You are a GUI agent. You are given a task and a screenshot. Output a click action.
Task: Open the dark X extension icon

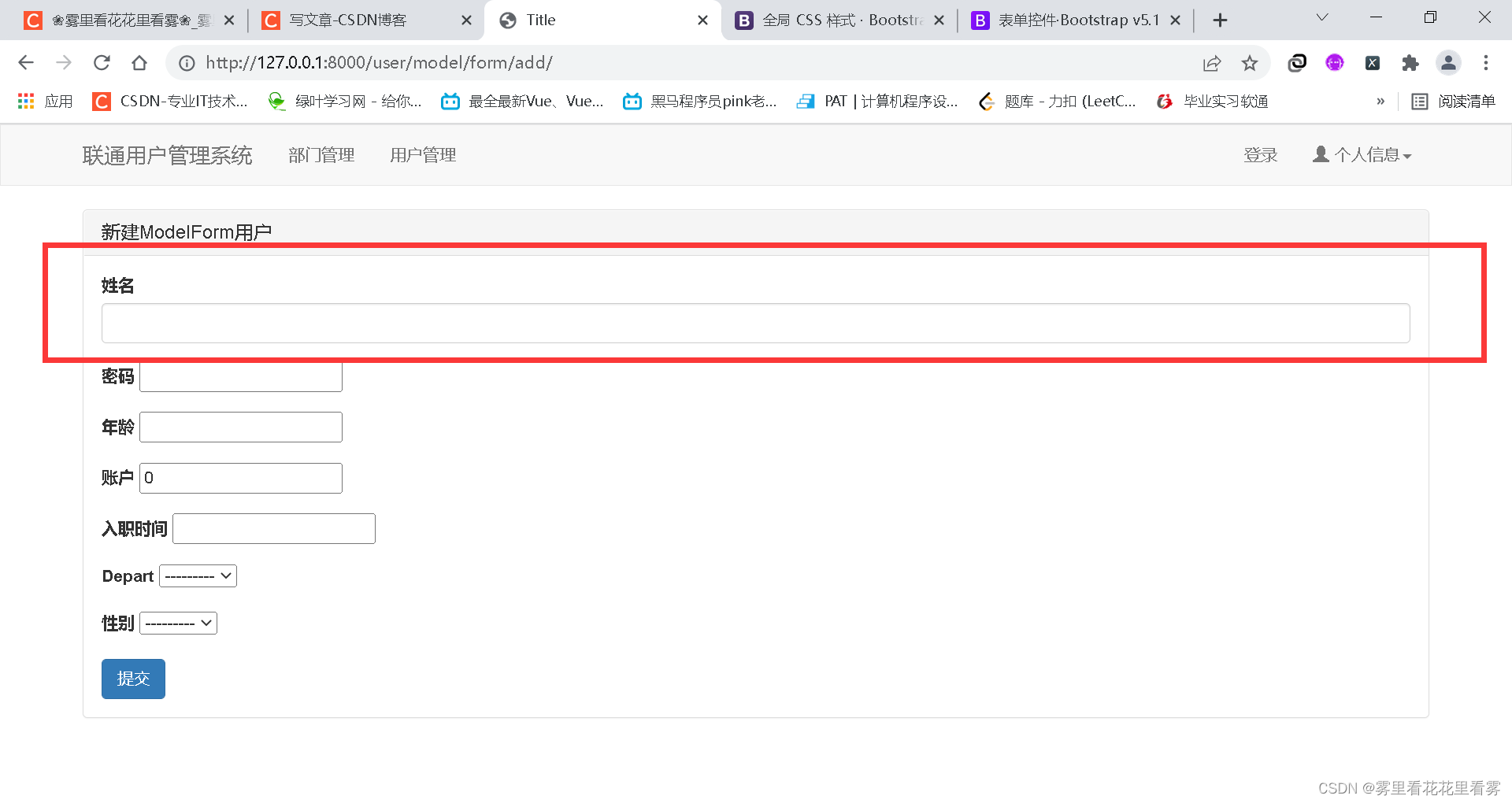pyautogui.click(x=1373, y=63)
